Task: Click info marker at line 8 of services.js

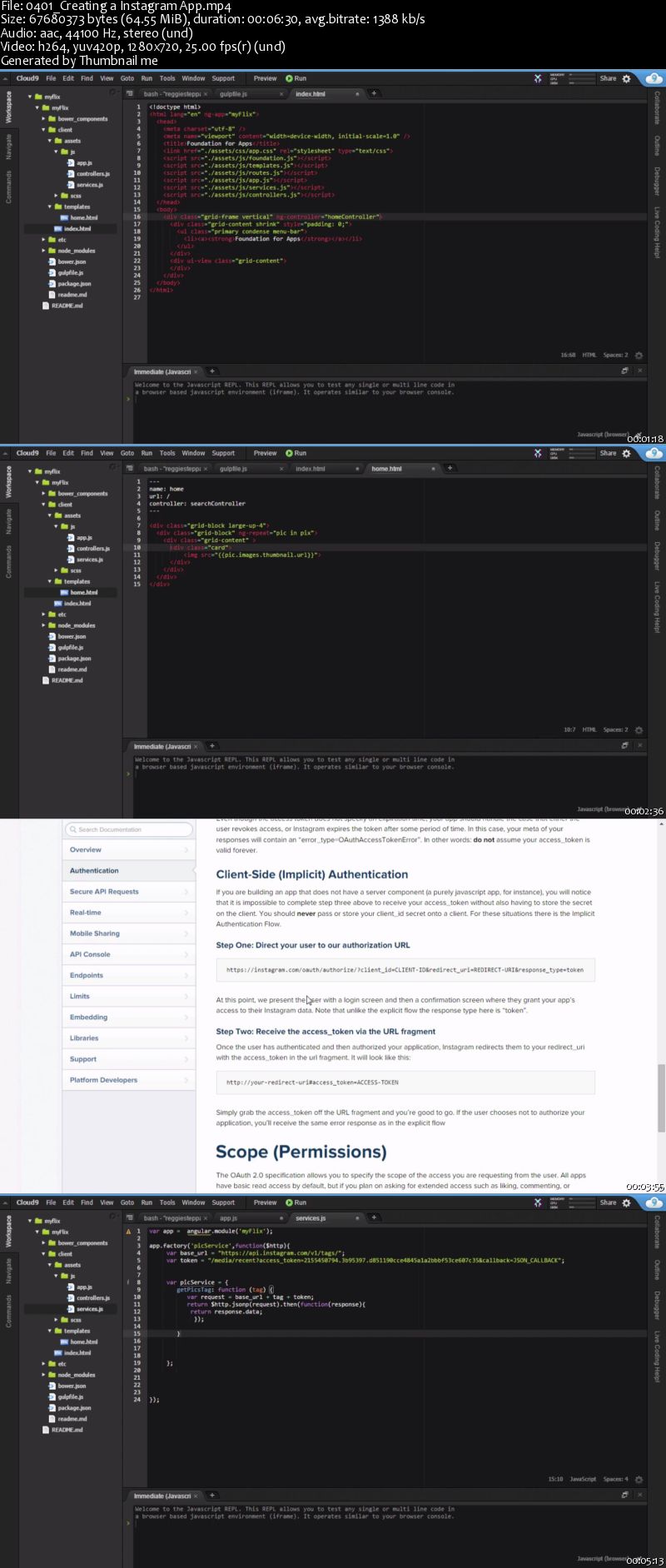Action: point(128,1282)
